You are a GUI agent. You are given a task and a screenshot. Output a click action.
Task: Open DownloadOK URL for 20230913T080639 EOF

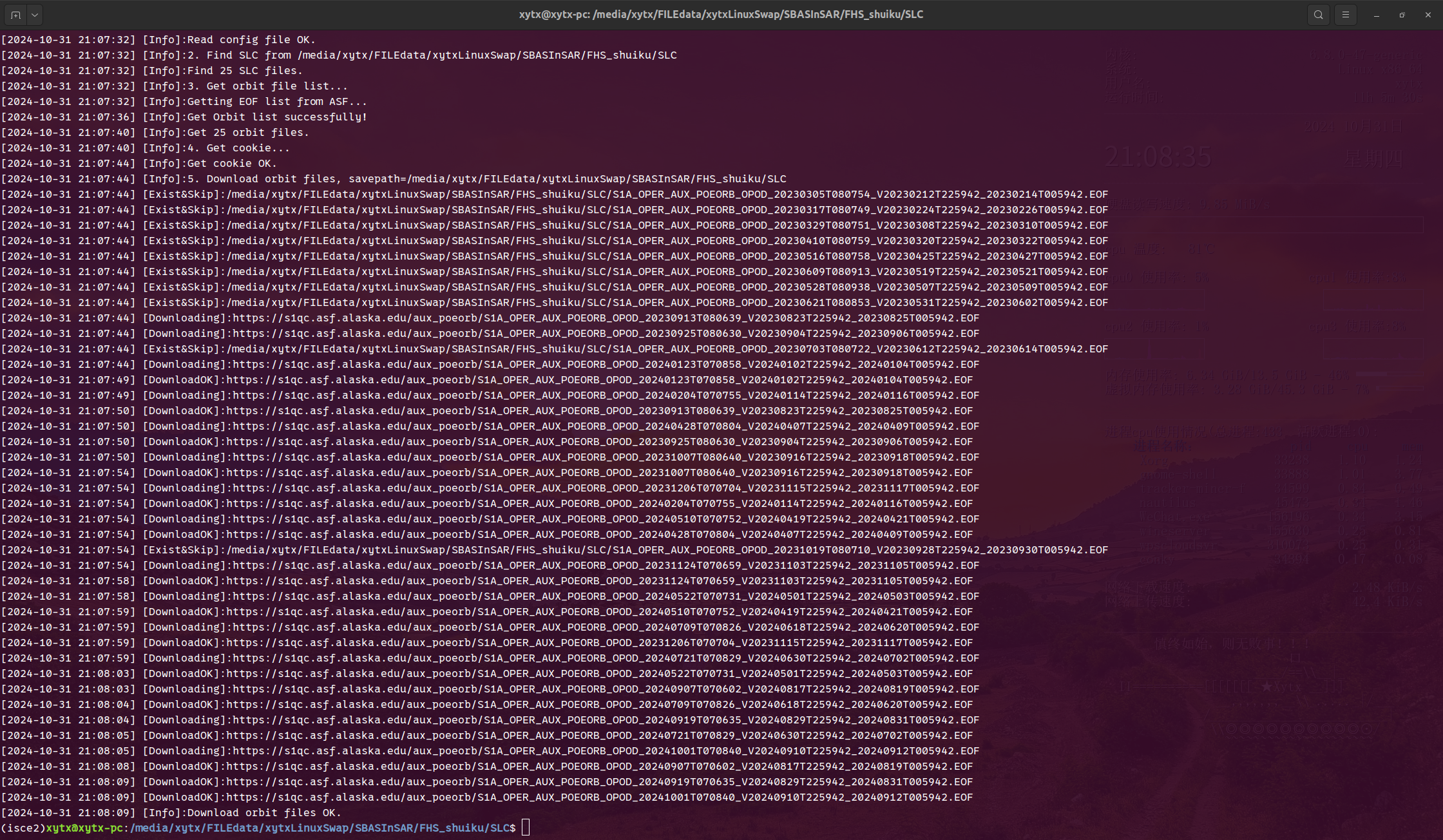pyautogui.click(x=600, y=411)
